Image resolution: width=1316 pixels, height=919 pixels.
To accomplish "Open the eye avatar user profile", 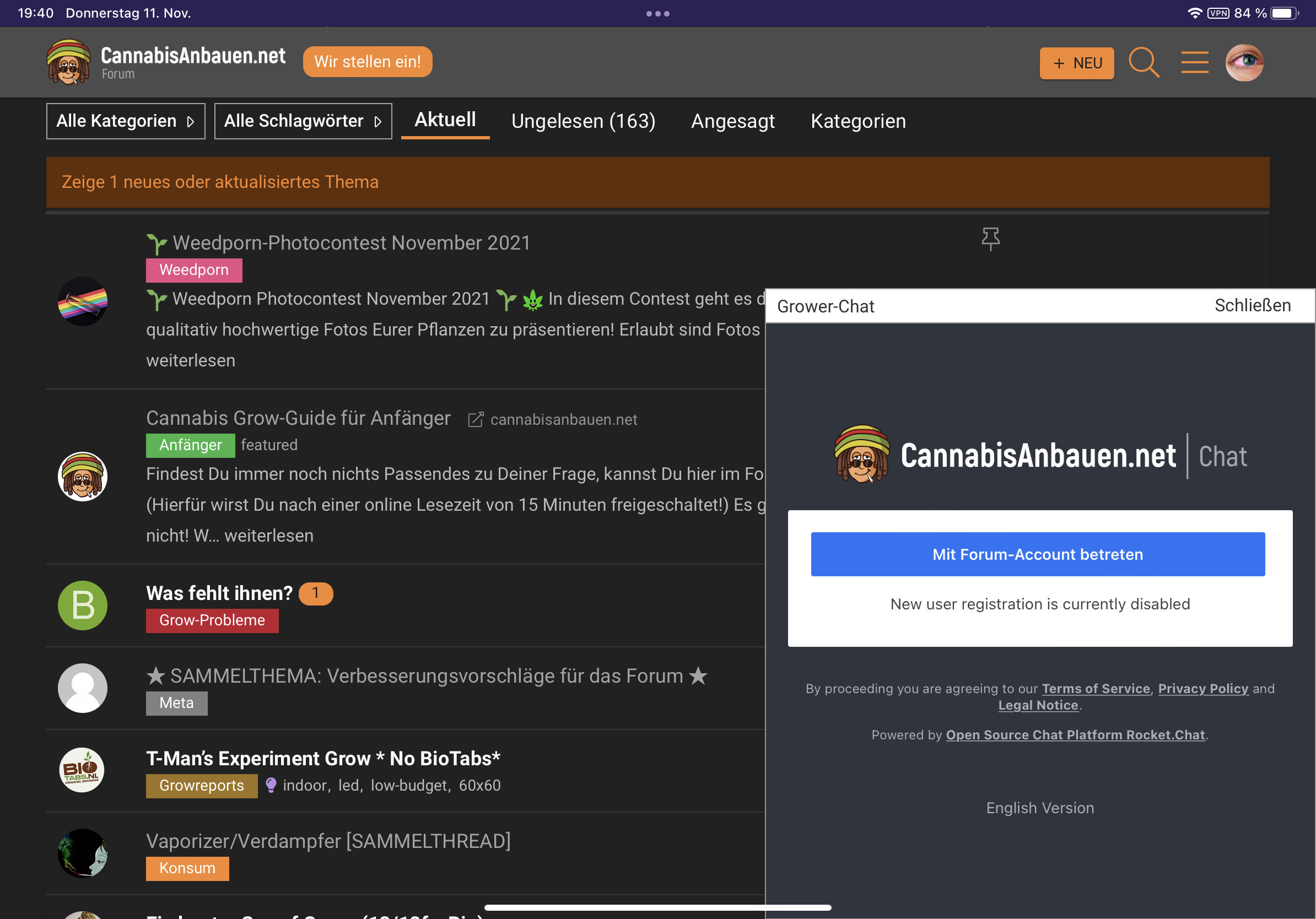I will tap(1244, 62).
